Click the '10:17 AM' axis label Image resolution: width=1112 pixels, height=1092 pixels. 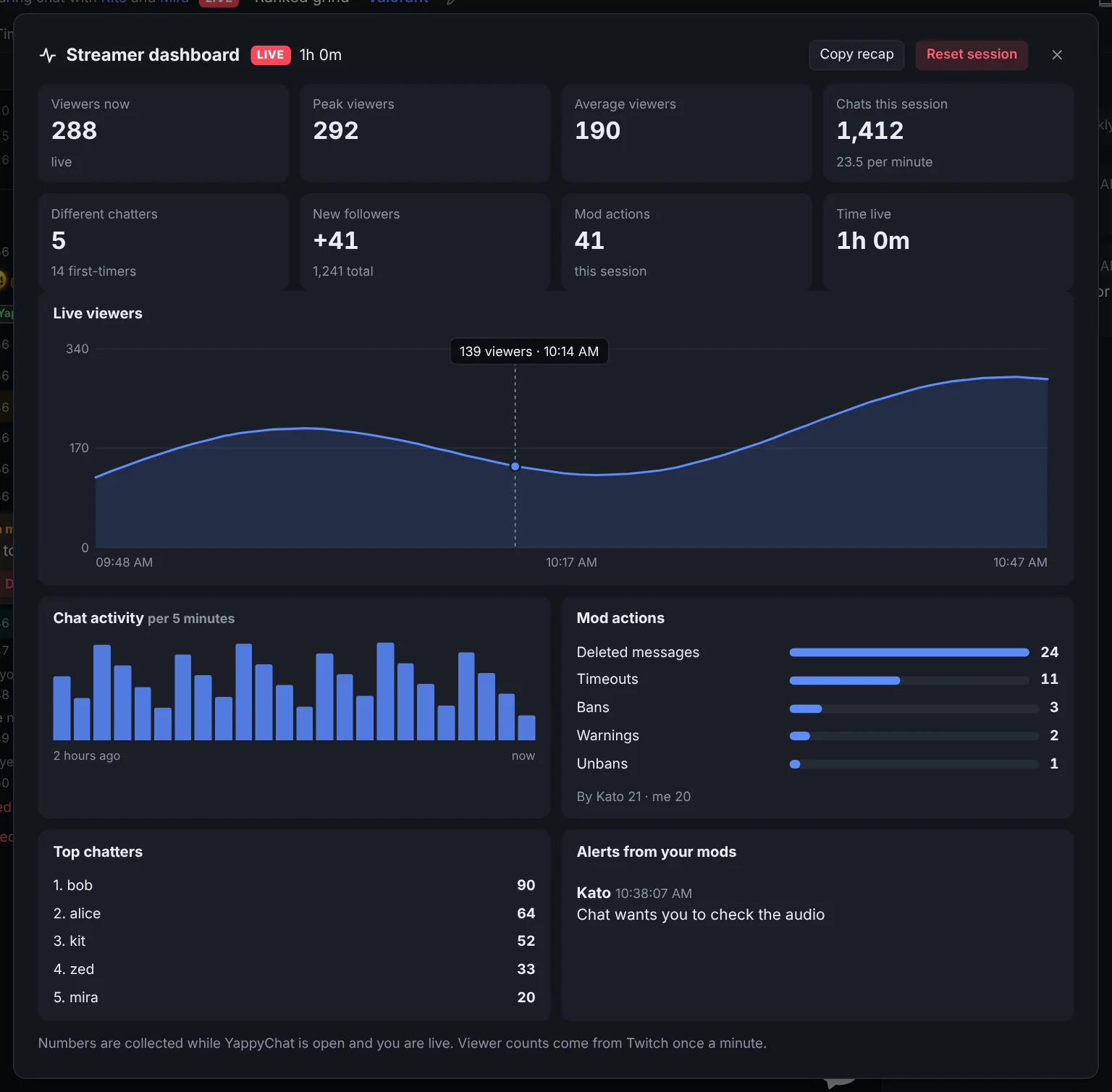click(x=572, y=562)
